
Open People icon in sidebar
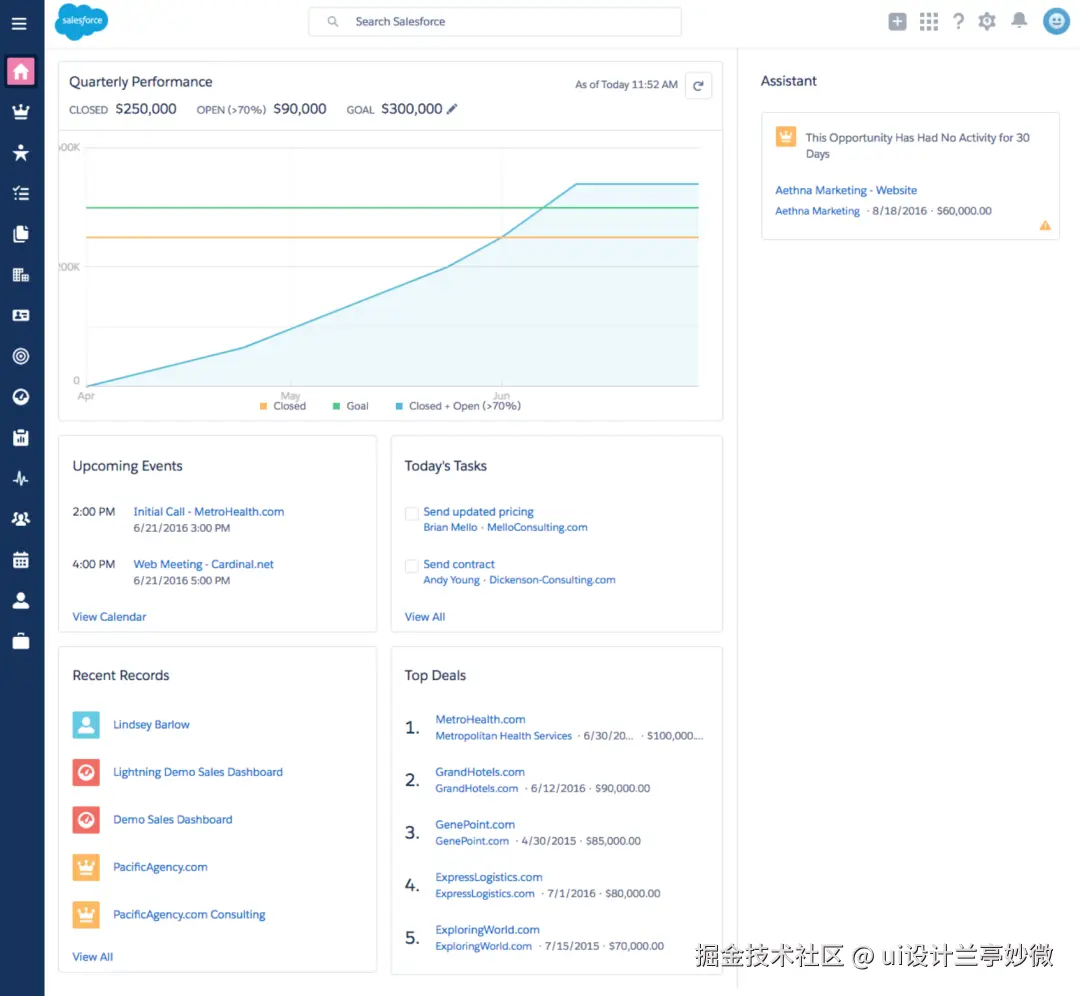point(21,601)
